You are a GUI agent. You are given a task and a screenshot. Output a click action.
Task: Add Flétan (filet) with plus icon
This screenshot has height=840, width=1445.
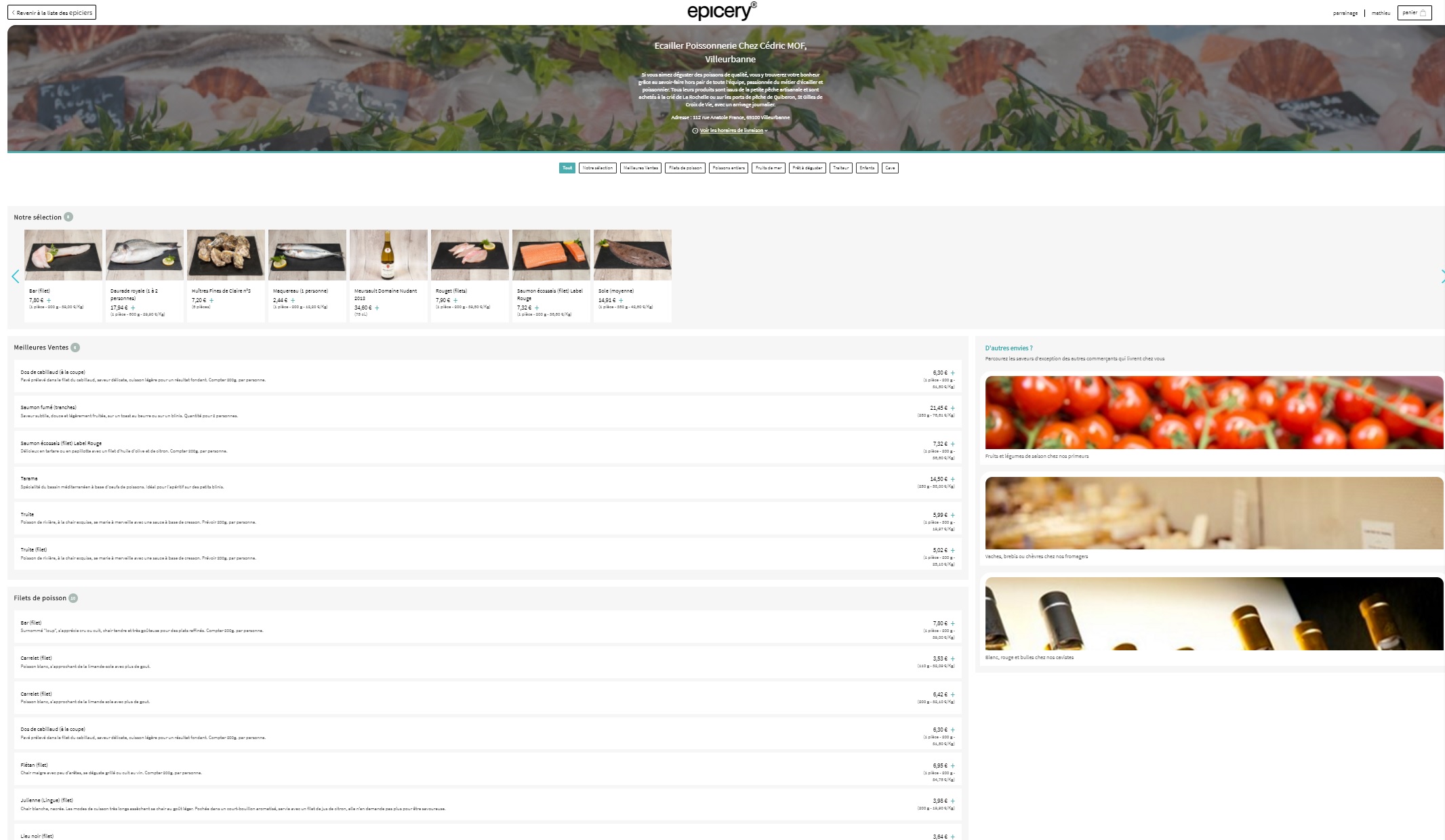point(952,765)
